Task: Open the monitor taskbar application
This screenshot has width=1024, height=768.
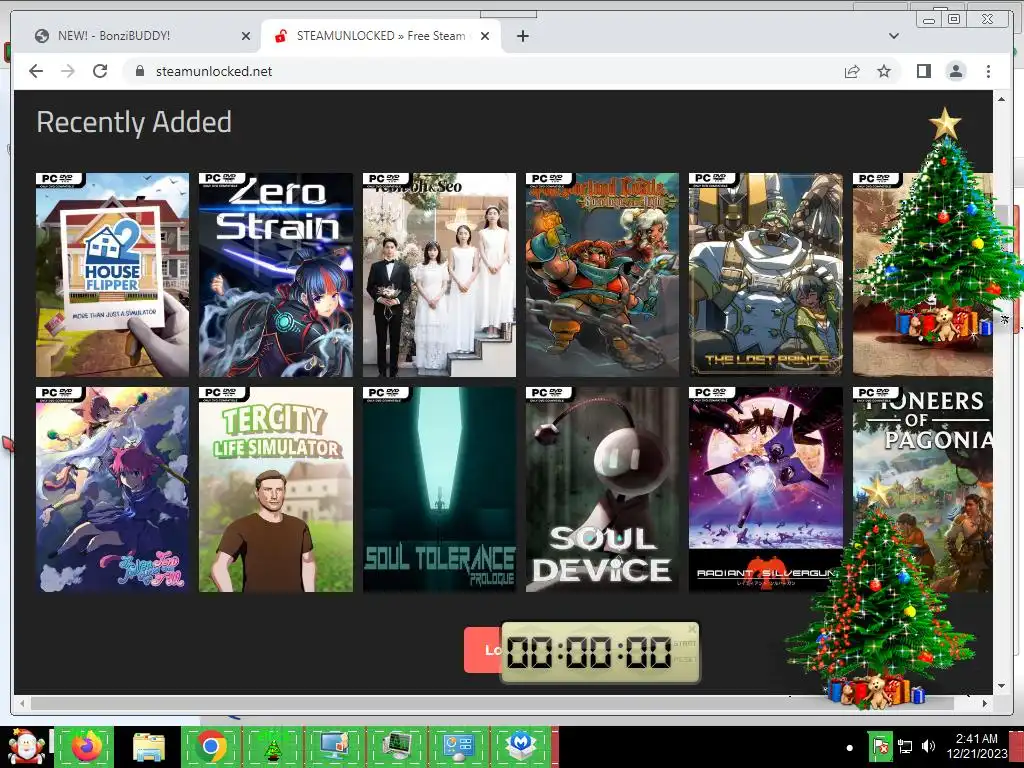Action: pos(334,746)
